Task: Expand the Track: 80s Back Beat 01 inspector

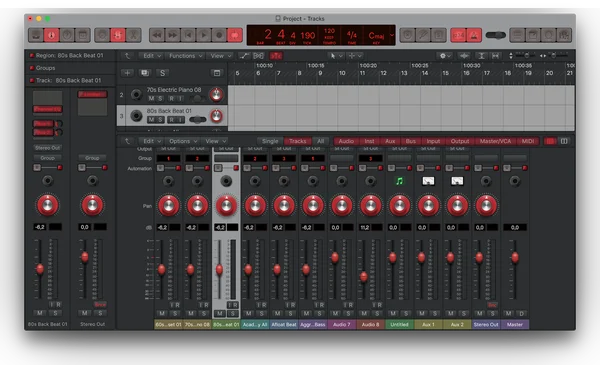Action: pyautogui.click(x=32, y=80)
